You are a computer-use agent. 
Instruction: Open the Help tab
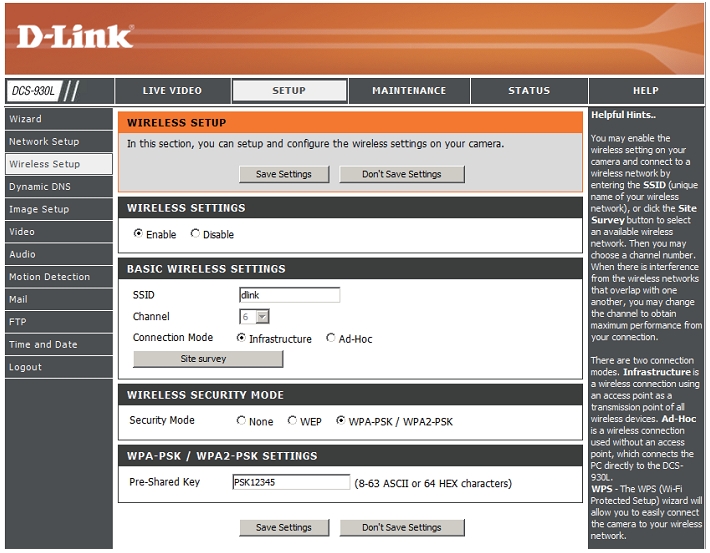point(645,91)
